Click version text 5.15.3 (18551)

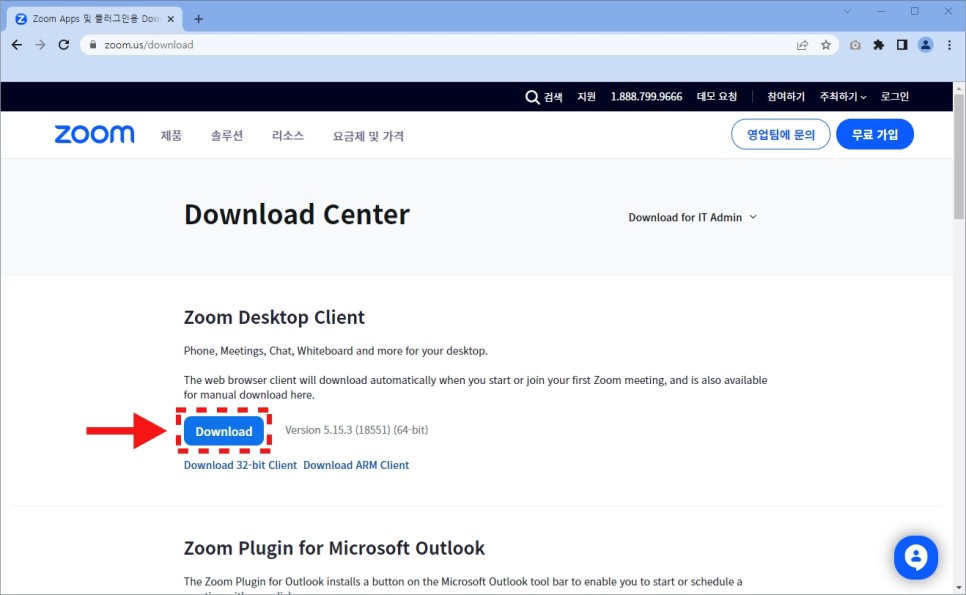coord(356,430)
